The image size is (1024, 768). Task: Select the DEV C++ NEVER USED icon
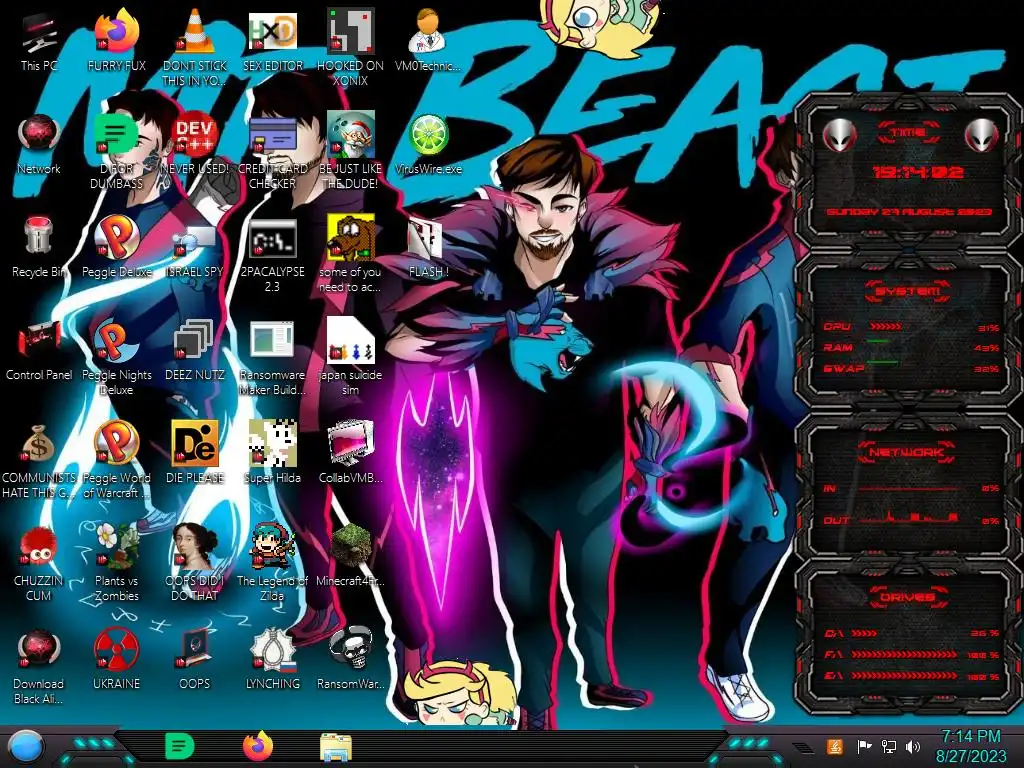[x=194, y=144]
